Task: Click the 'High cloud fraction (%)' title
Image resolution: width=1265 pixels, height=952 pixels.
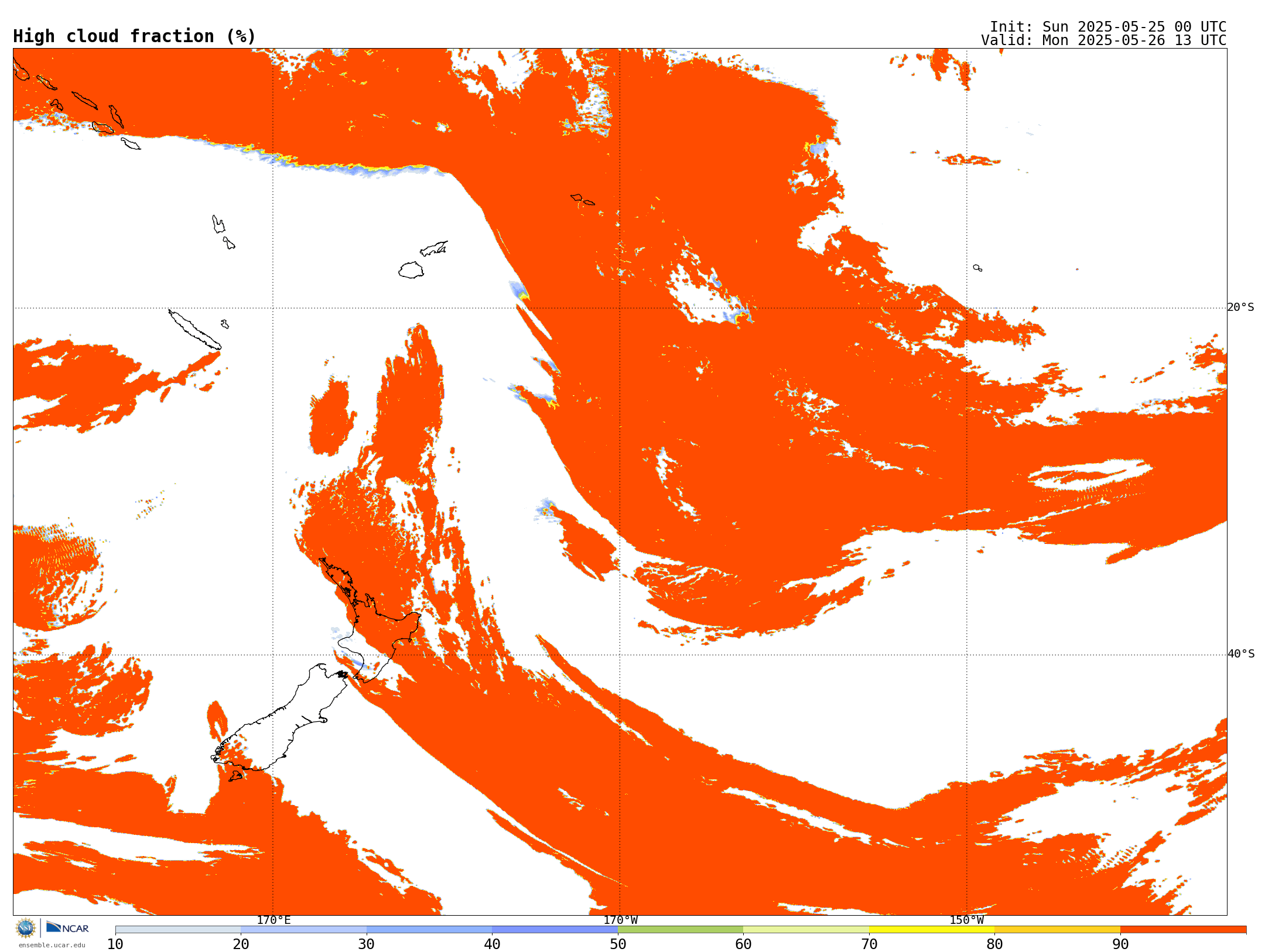Action: coord(135,36)
